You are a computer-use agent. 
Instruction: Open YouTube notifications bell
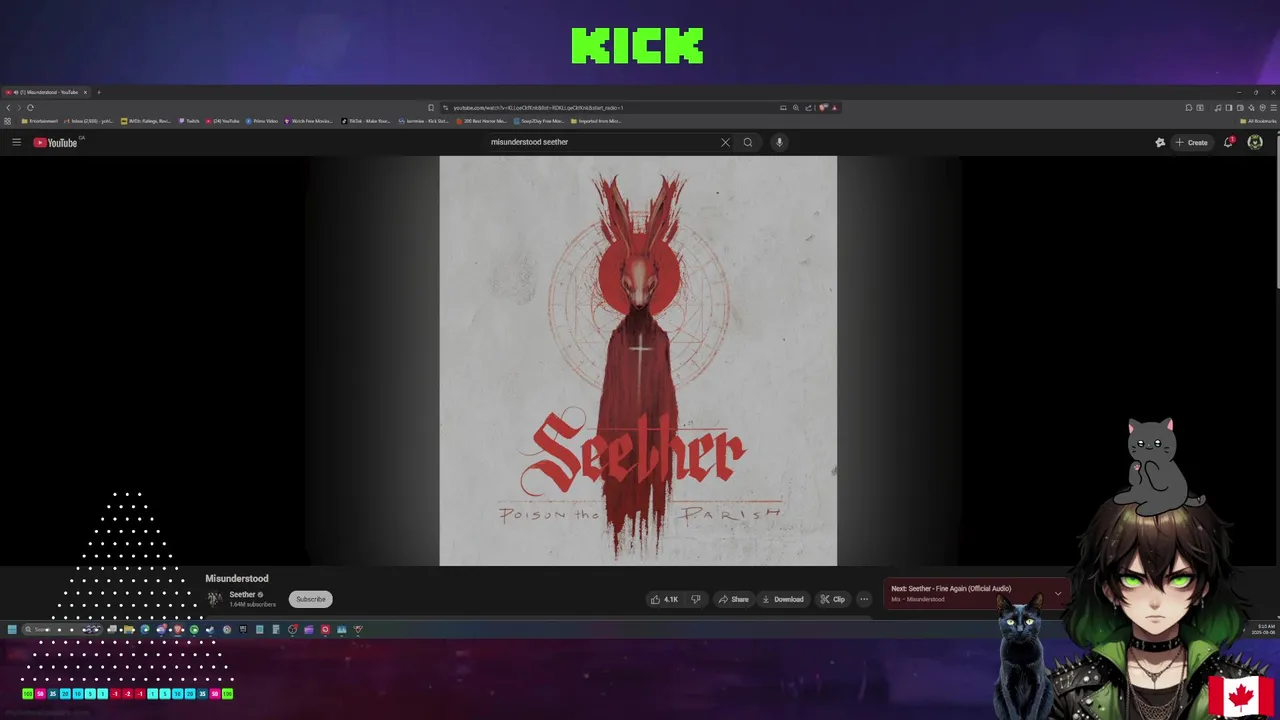(1228, 142)
